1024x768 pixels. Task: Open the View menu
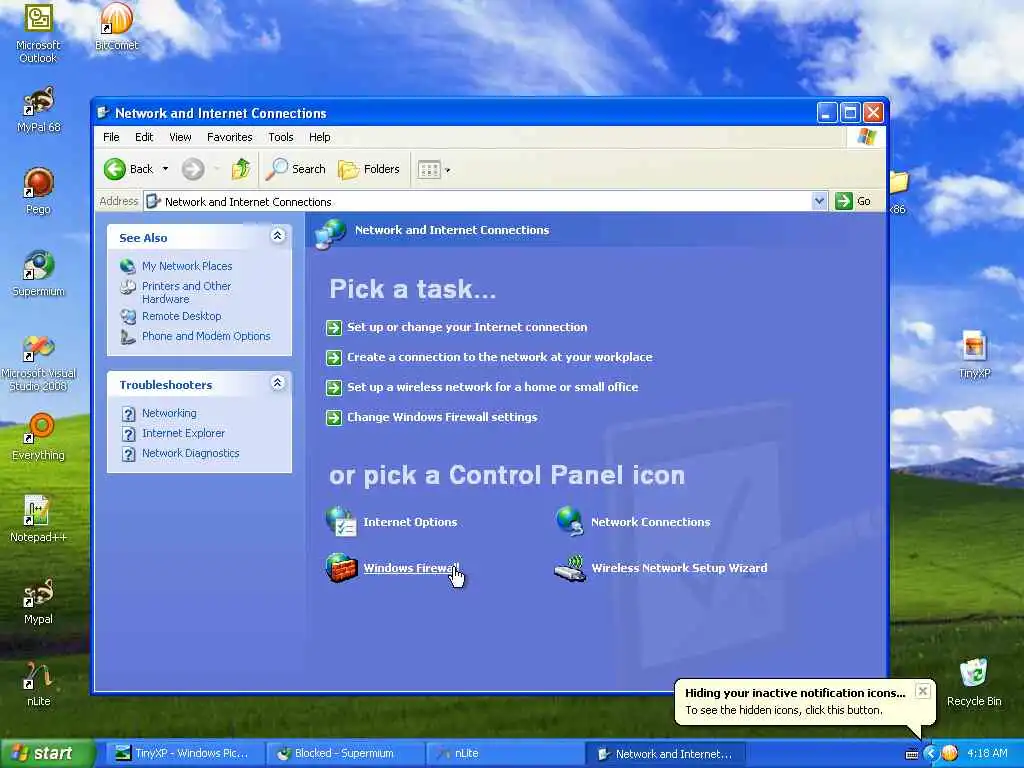[x=180, y=137]
